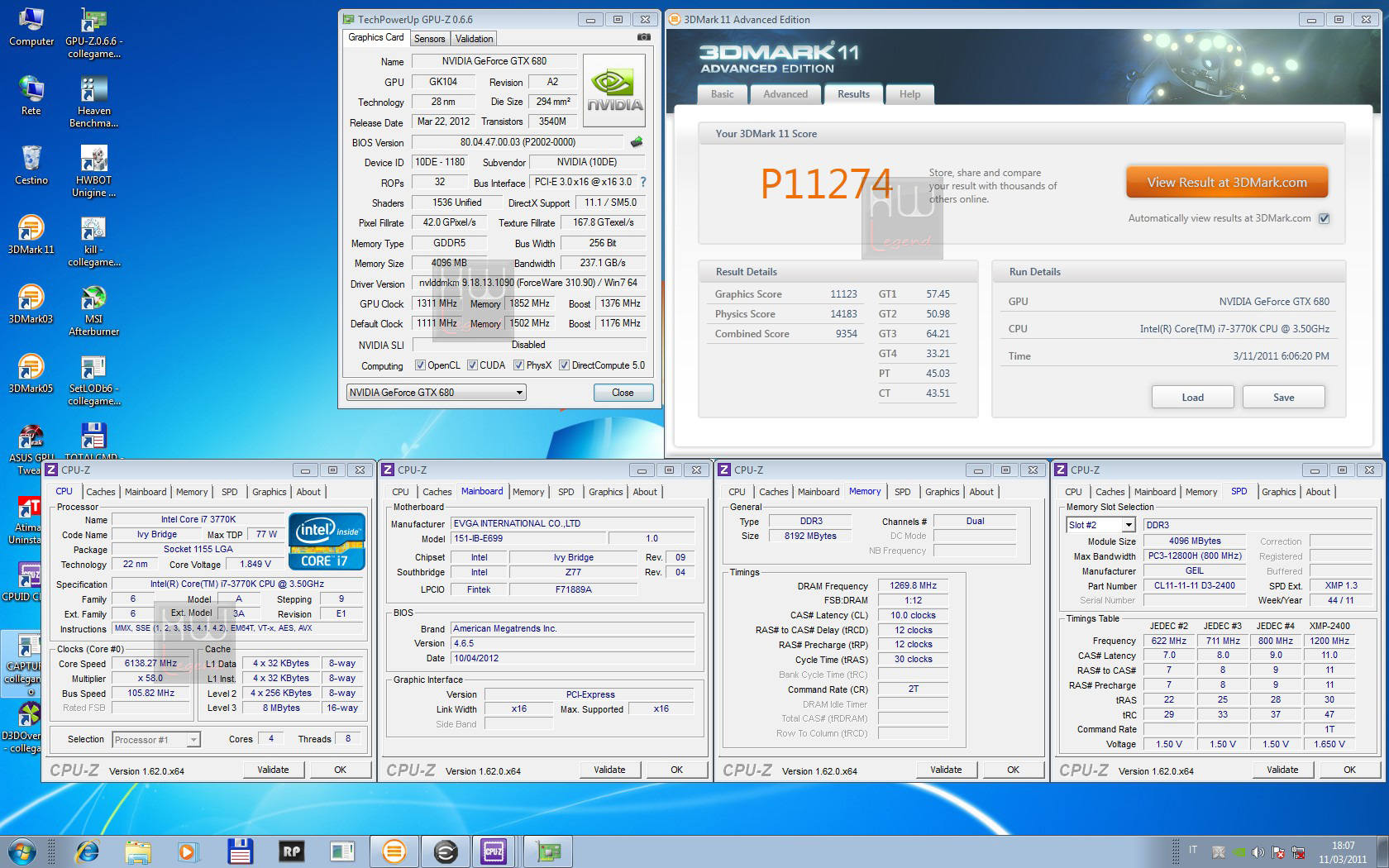Toggle the DirectCompute 5.0 checkbox
The image size is (1389, 868).
point(564,365)
